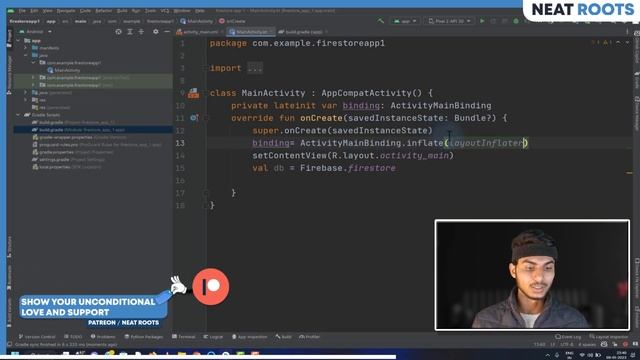This screenshot has height=360, width=640.
Task: Open Project panel settings gear
Action: click(x=156, y=31)
